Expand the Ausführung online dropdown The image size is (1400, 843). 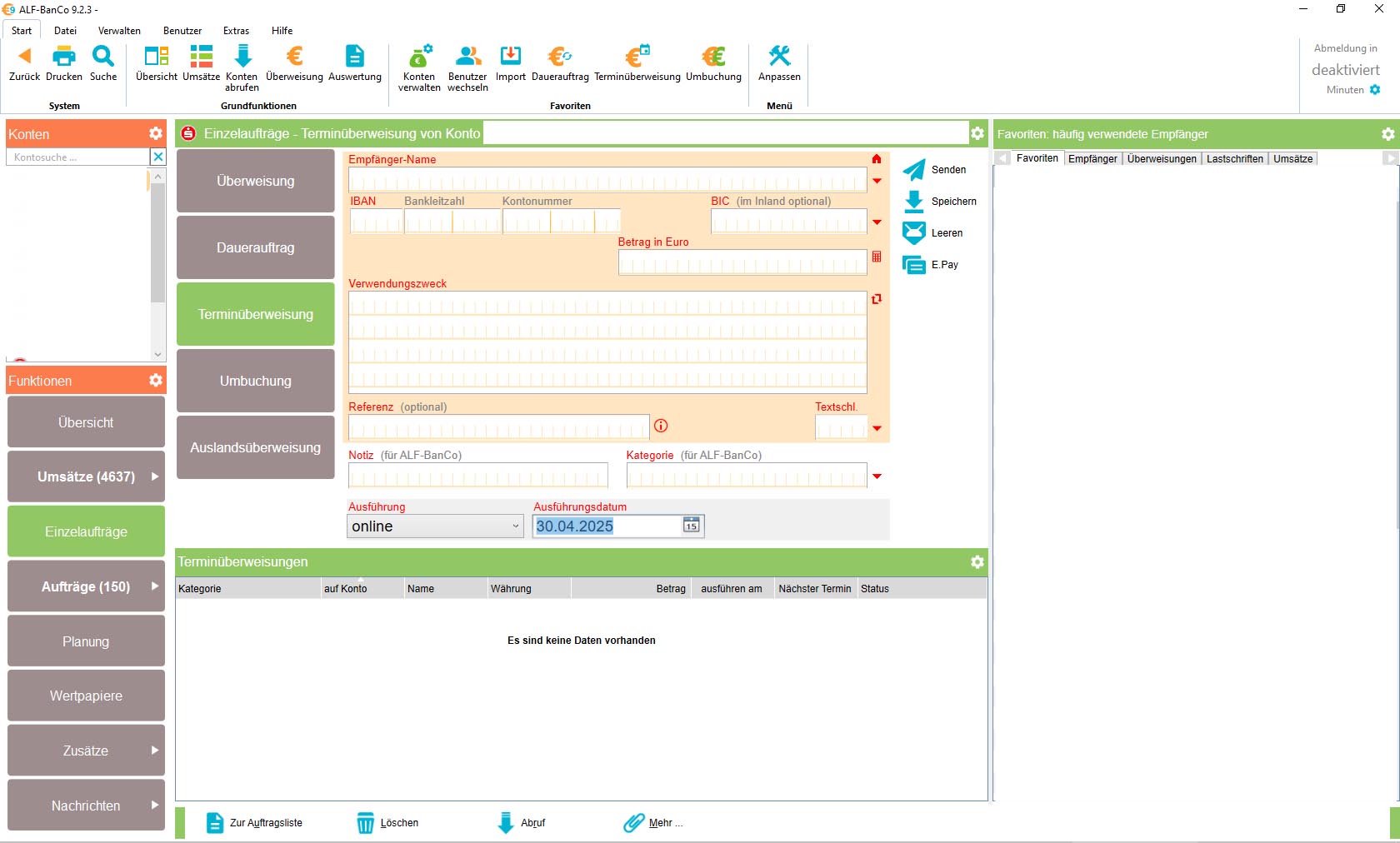pos(515,526)
